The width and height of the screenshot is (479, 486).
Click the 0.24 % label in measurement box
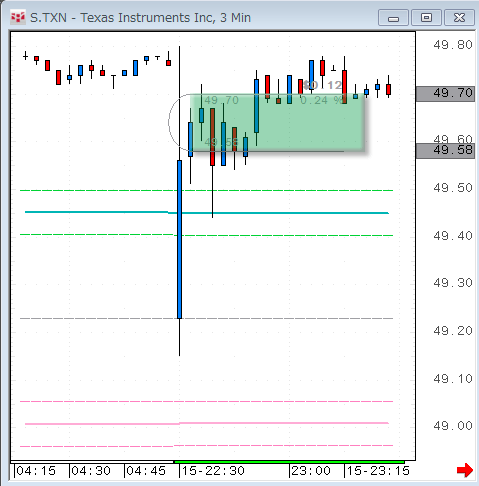pos(321,100)
